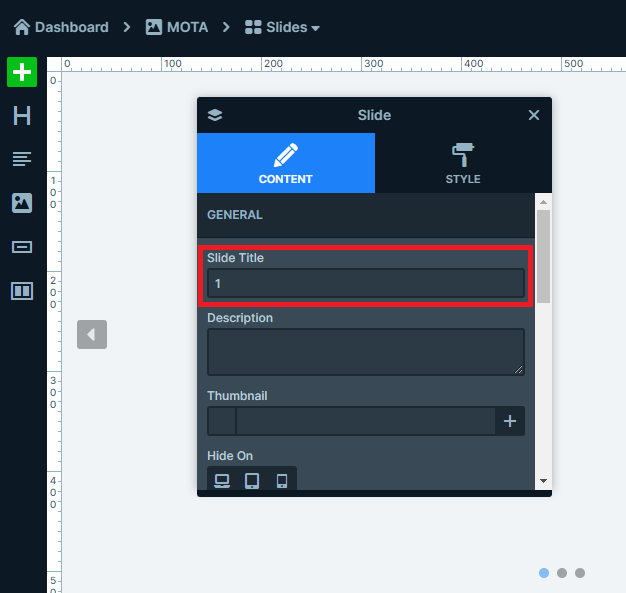Click the Thumbnail add plus button

510,421
